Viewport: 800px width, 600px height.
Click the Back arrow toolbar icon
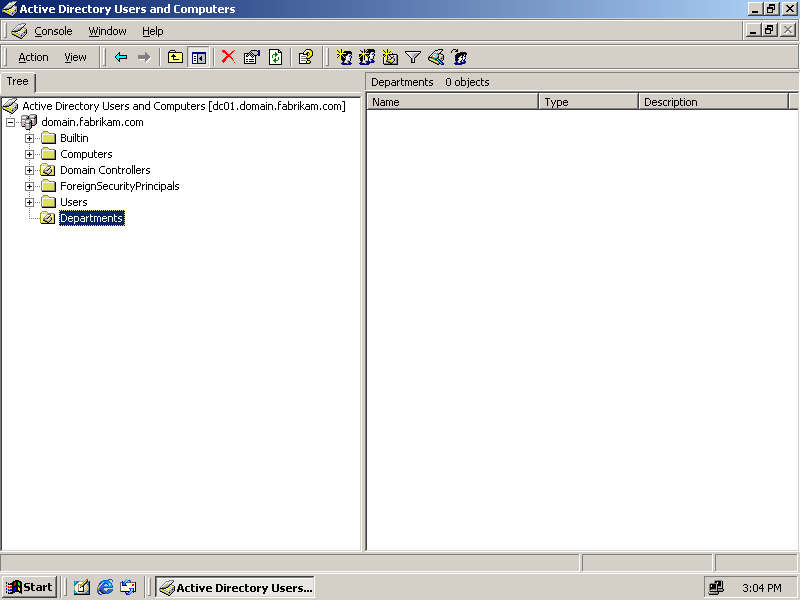[121, 57]
